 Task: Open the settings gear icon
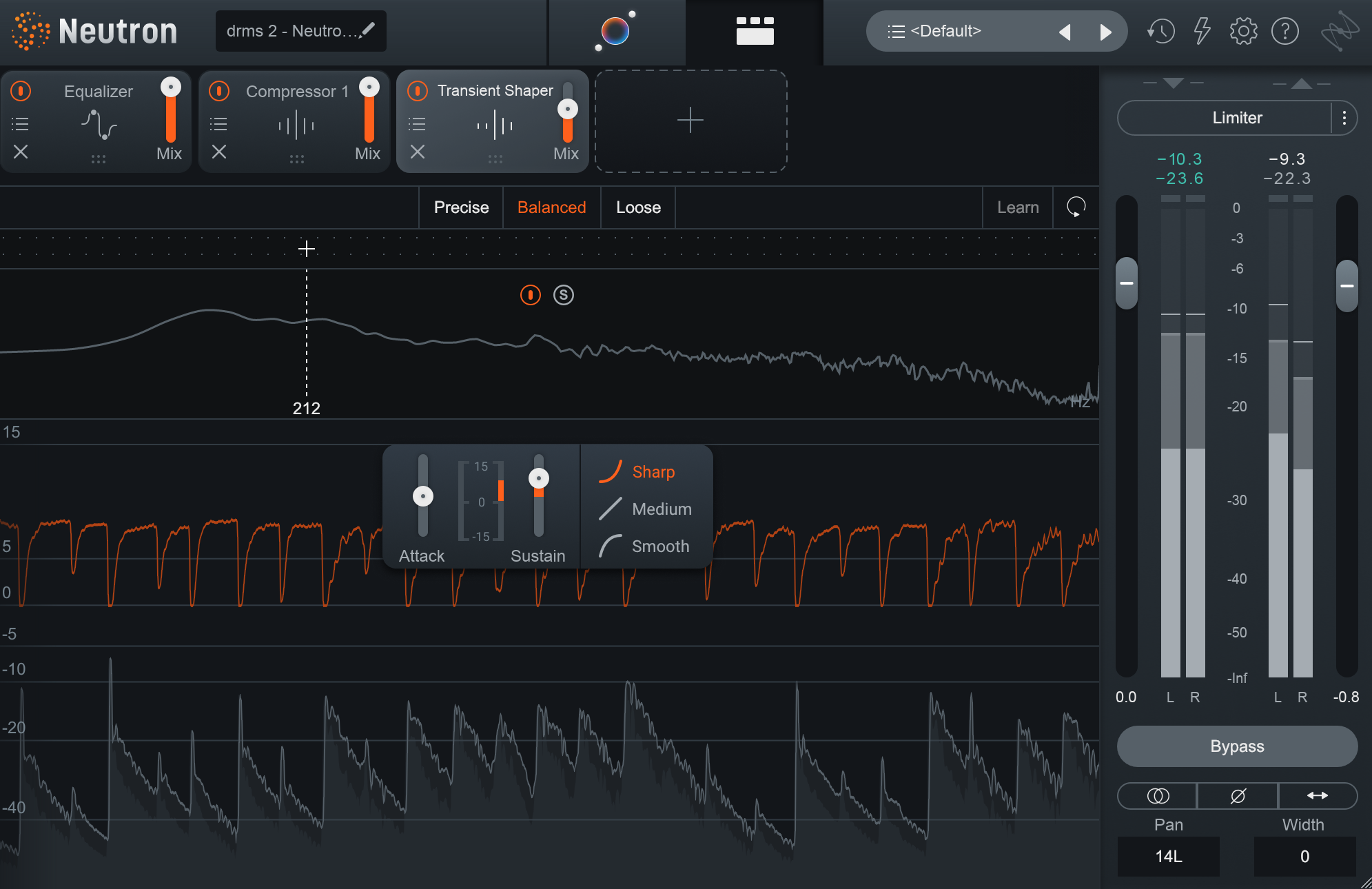pyautogui.click(x=1243, y=31)
